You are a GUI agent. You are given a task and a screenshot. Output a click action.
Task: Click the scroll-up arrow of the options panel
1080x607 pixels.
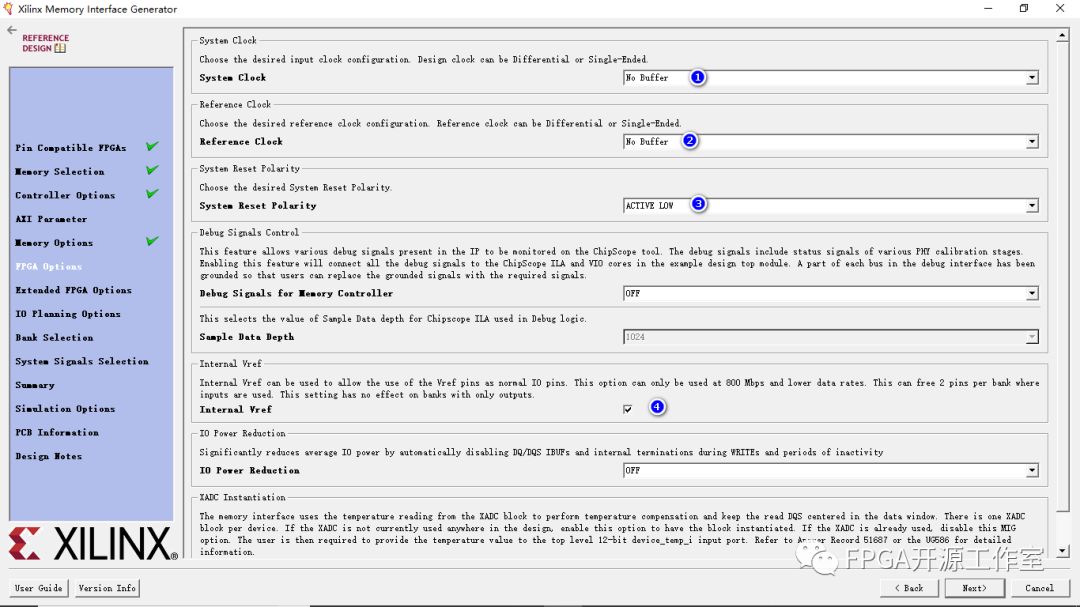tap(1062, 35)
